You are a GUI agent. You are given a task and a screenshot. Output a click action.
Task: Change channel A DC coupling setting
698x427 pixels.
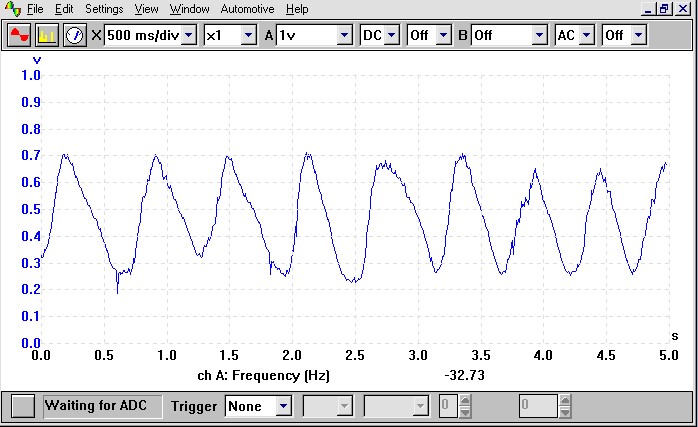point(391,35)
